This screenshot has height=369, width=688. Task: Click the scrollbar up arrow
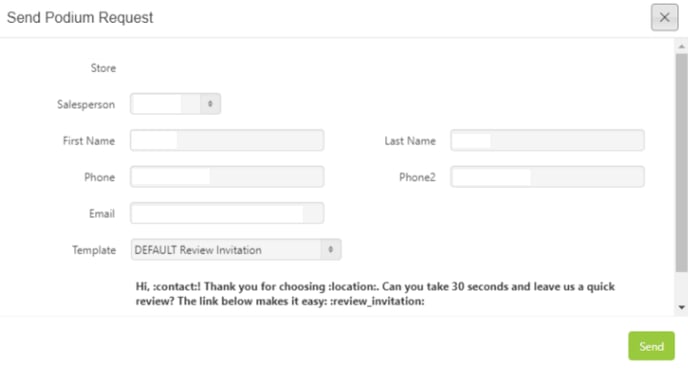(681, 46)
